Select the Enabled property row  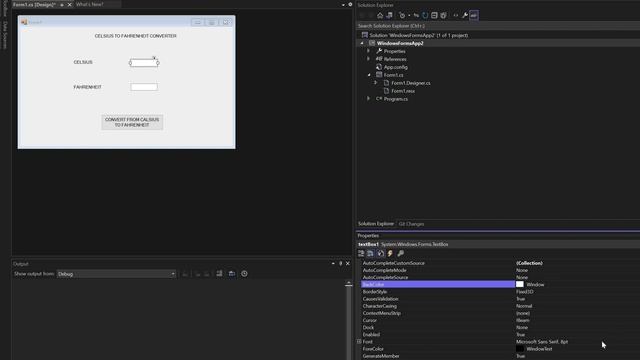pos(500,335)
